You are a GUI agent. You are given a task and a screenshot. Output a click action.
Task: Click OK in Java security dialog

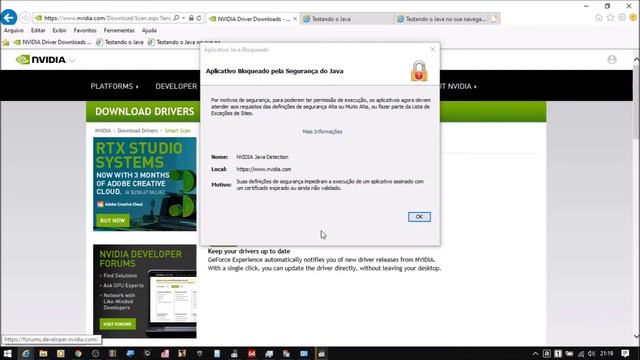tap(419, 217)
